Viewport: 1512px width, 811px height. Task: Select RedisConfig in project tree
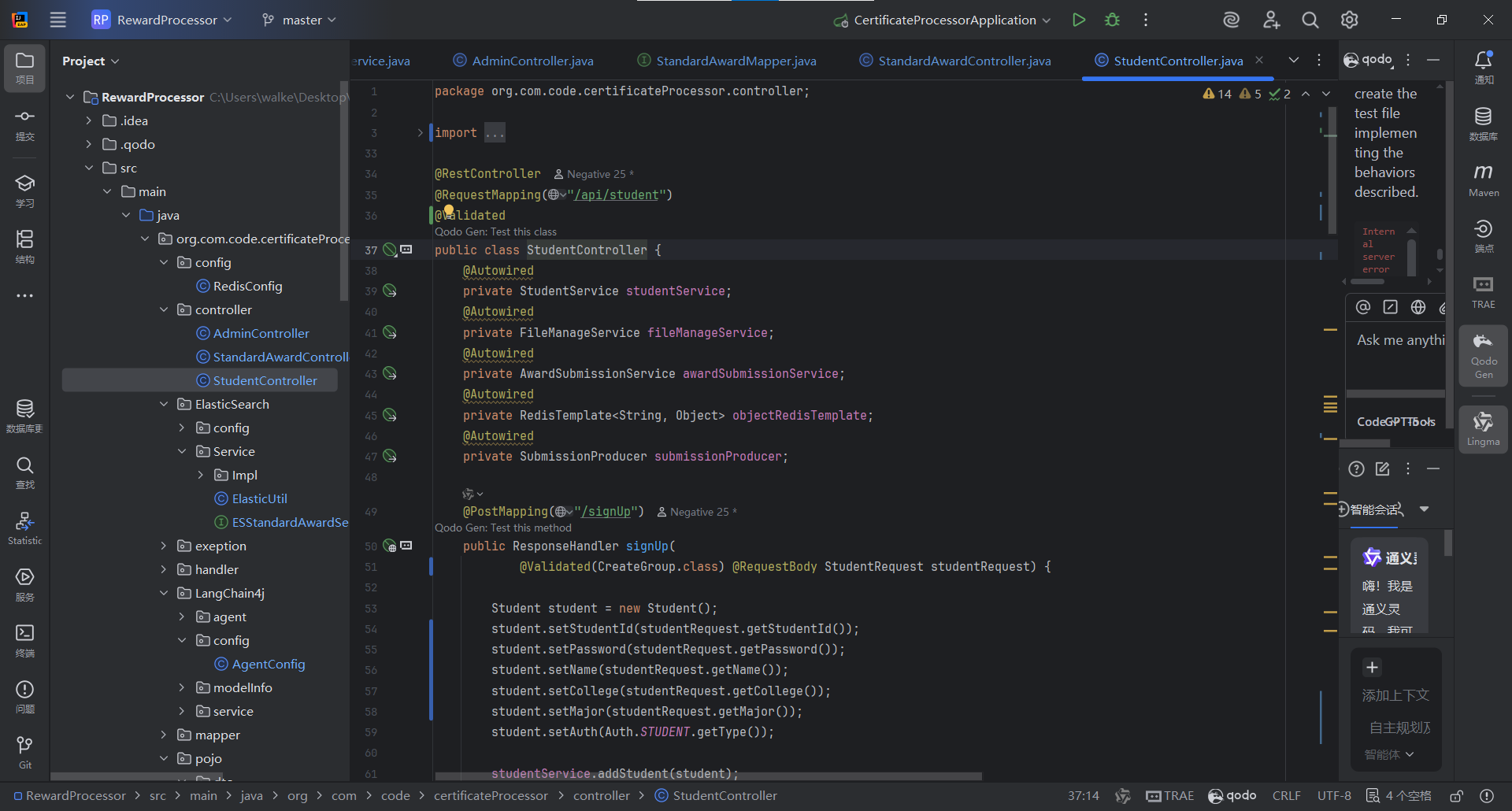247,286
